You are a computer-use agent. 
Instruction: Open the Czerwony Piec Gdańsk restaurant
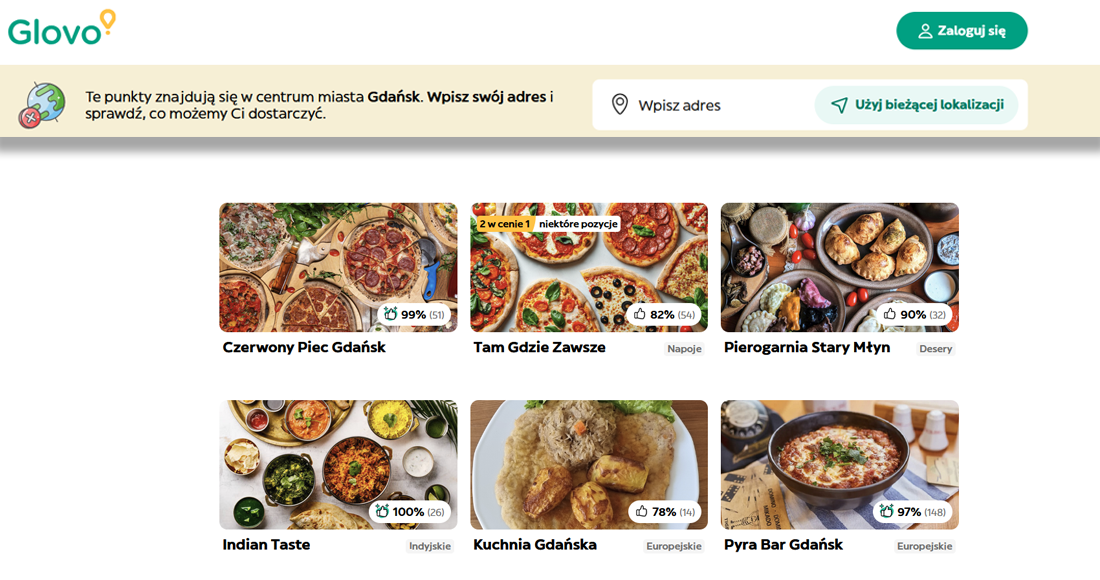337,267
